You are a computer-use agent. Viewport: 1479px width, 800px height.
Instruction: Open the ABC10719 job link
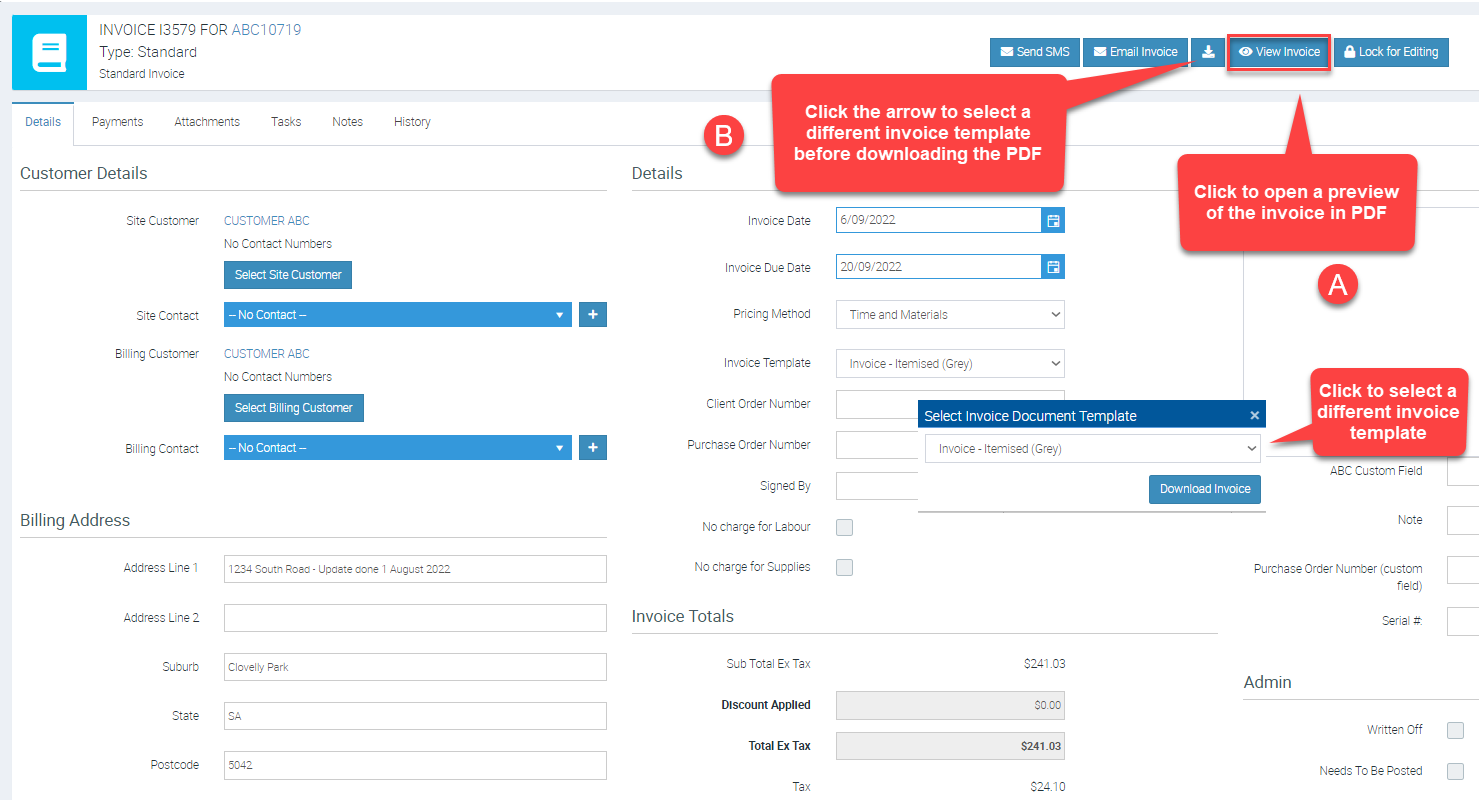pyautogui.click(x=266, y=30)
